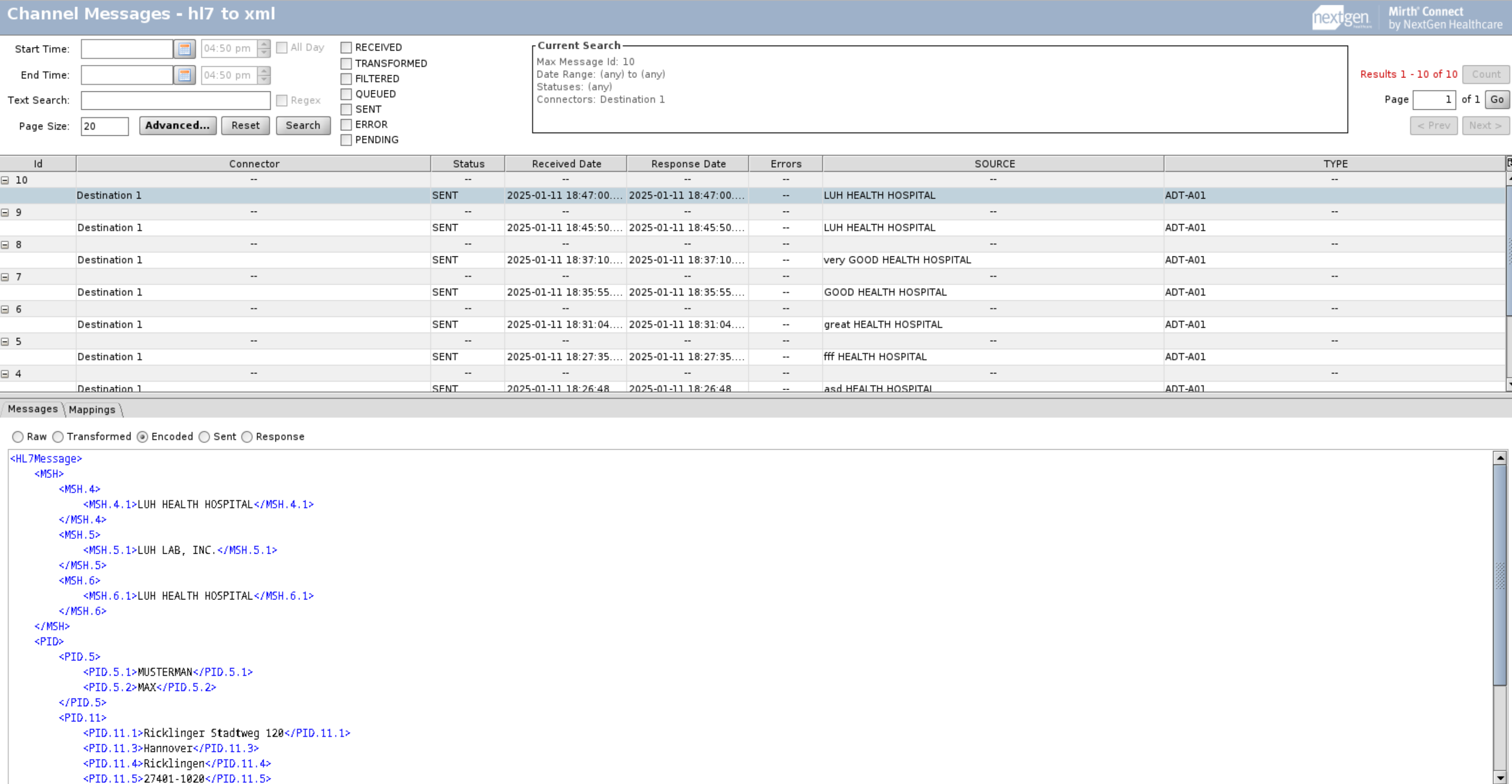Collapse message 7 tree node

5,277
